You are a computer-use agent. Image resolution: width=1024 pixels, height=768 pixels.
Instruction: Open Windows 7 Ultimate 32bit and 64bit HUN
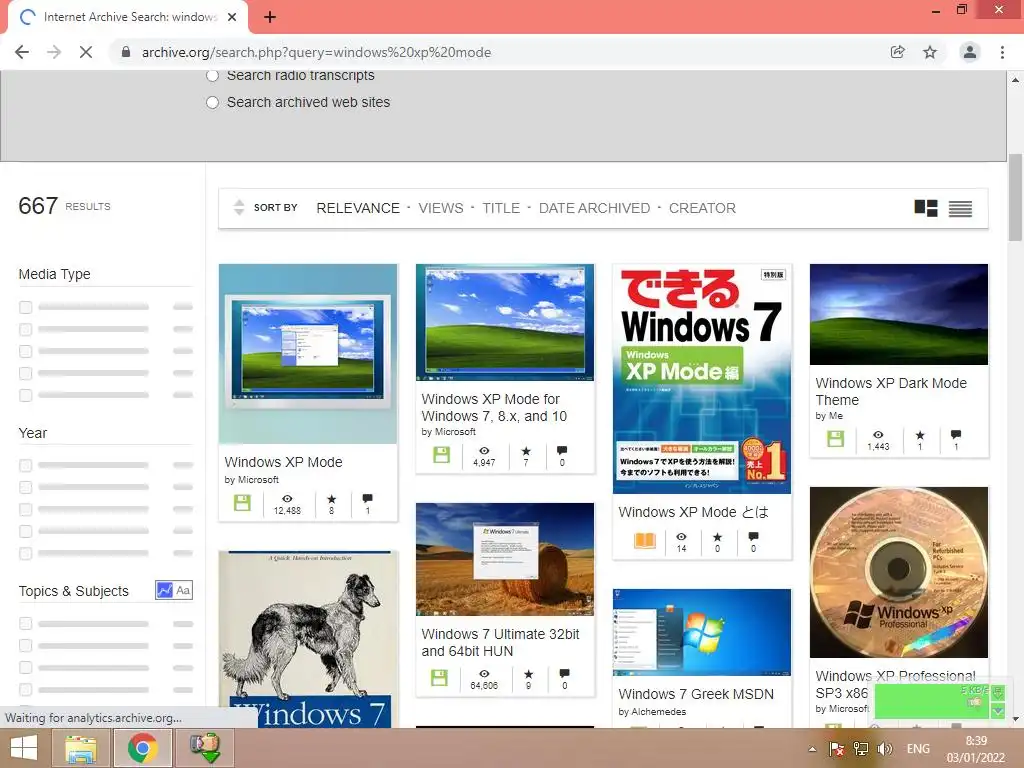click(x=500, y=643)
